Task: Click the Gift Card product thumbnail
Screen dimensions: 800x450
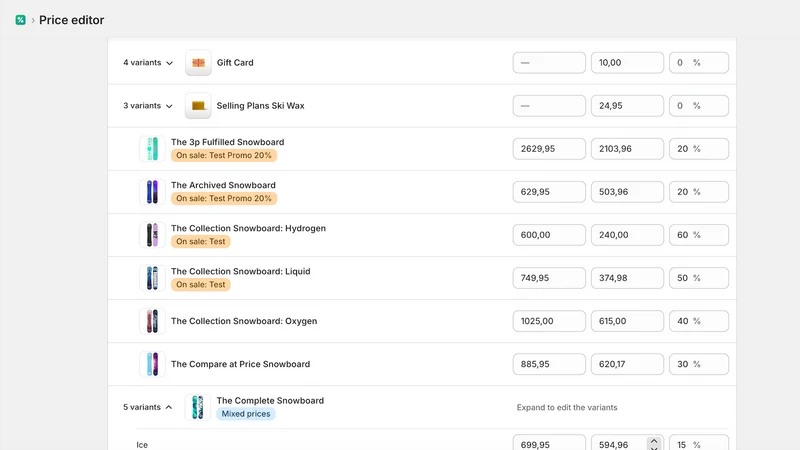Action: (x=198, y=63)
